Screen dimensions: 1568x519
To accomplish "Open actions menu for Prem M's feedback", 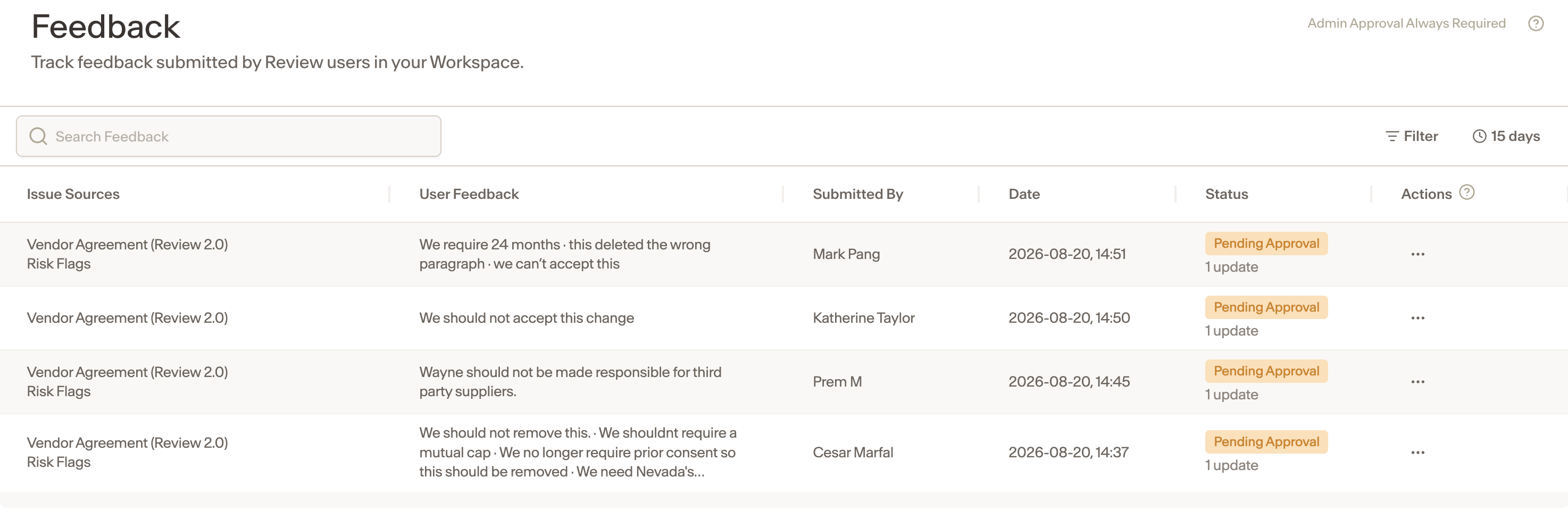I will (1417, 382).
